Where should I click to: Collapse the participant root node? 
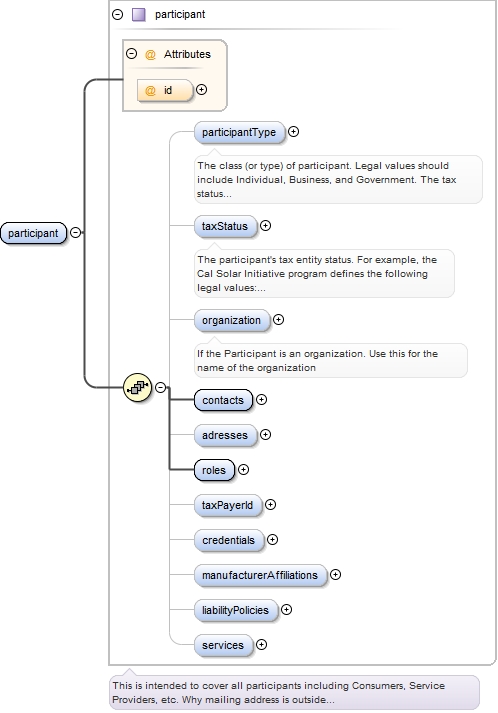click(x=76, y=233)
